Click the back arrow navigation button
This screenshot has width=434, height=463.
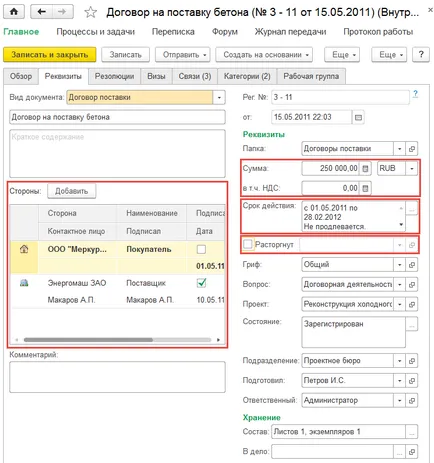pos(42,12)
